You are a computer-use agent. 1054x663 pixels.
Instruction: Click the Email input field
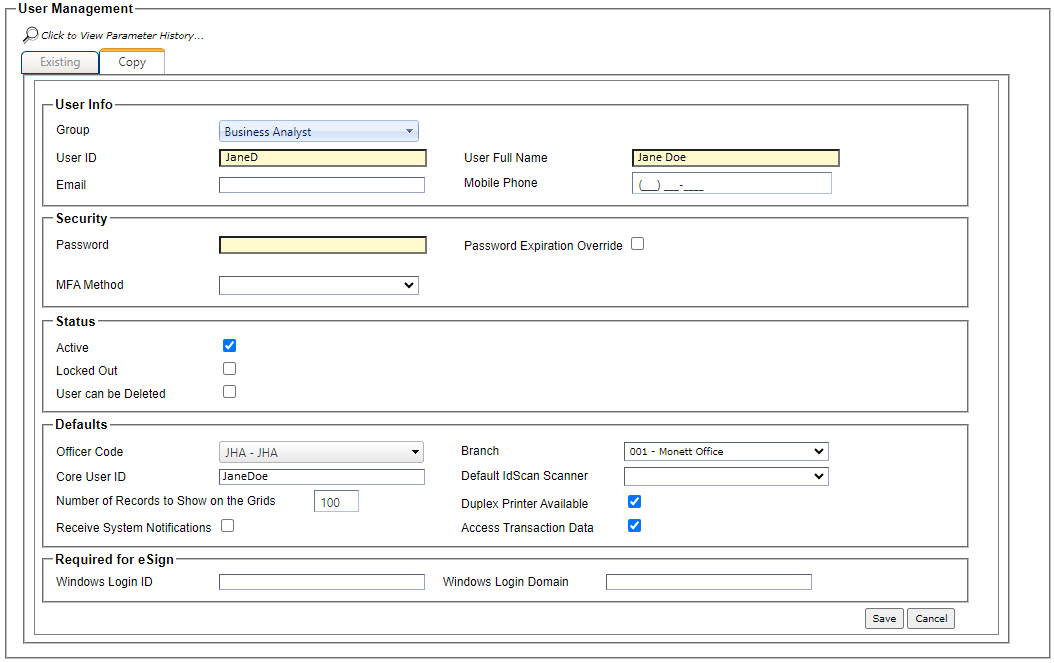coord(322,184)
